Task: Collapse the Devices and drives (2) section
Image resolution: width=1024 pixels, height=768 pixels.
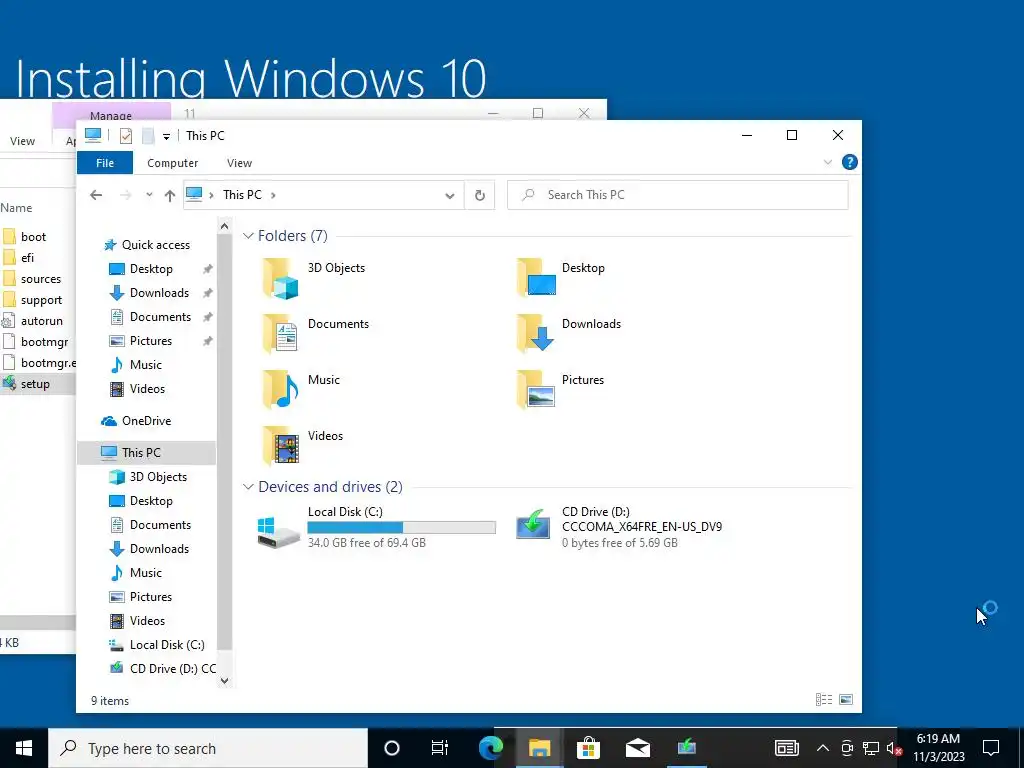Action: pyautogui.click(x=248, y=487)
